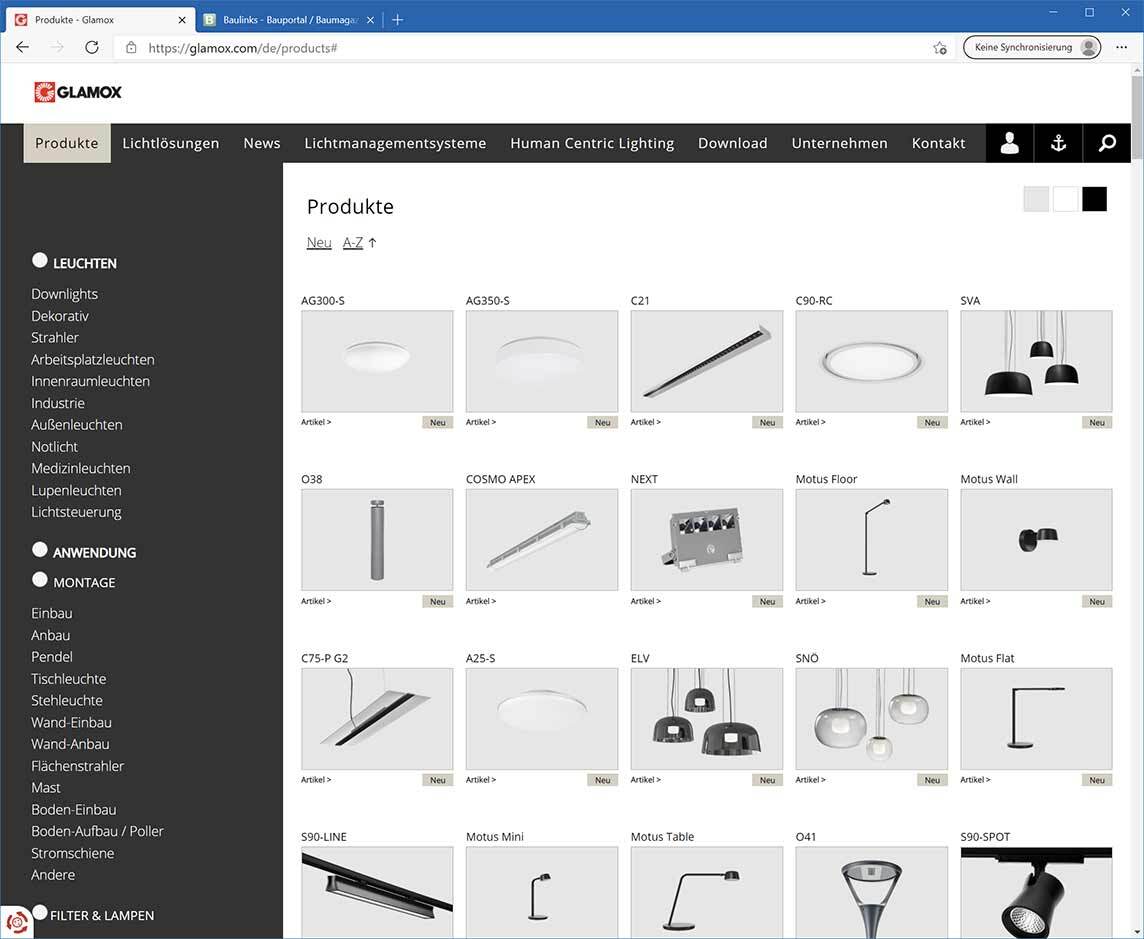This screenshot has height=939, width=1144.
Task: Open the search magnifier icon
Action: pyautogui.click(x=1107, y=143)
